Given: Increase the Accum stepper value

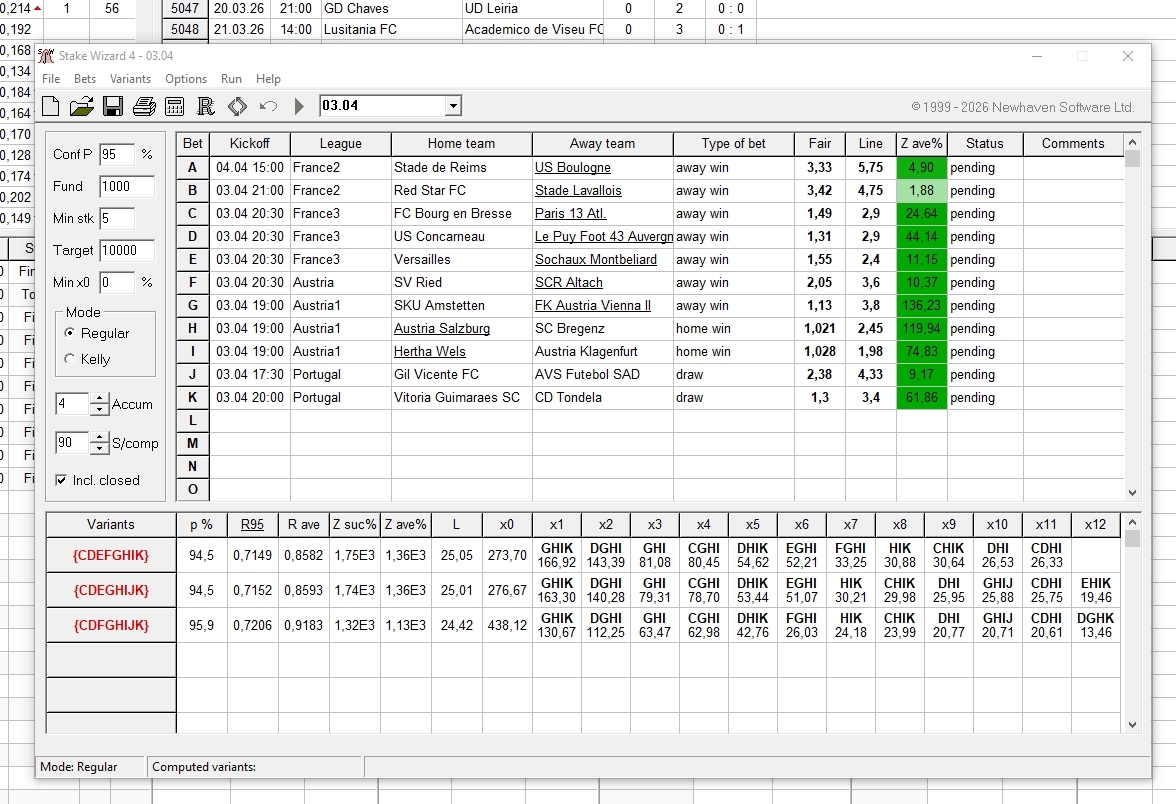Looking at the screenshot, I should point(99,399).
